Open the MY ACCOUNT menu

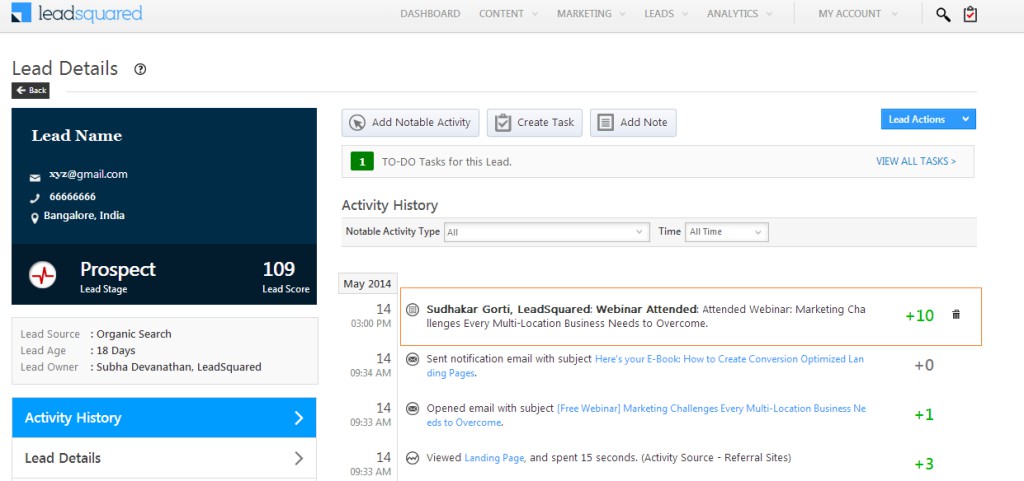857,14
